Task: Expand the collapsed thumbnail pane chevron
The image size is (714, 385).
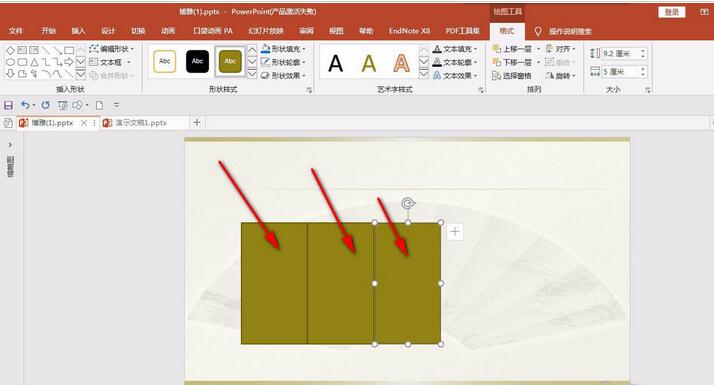Action: point(10,145)
